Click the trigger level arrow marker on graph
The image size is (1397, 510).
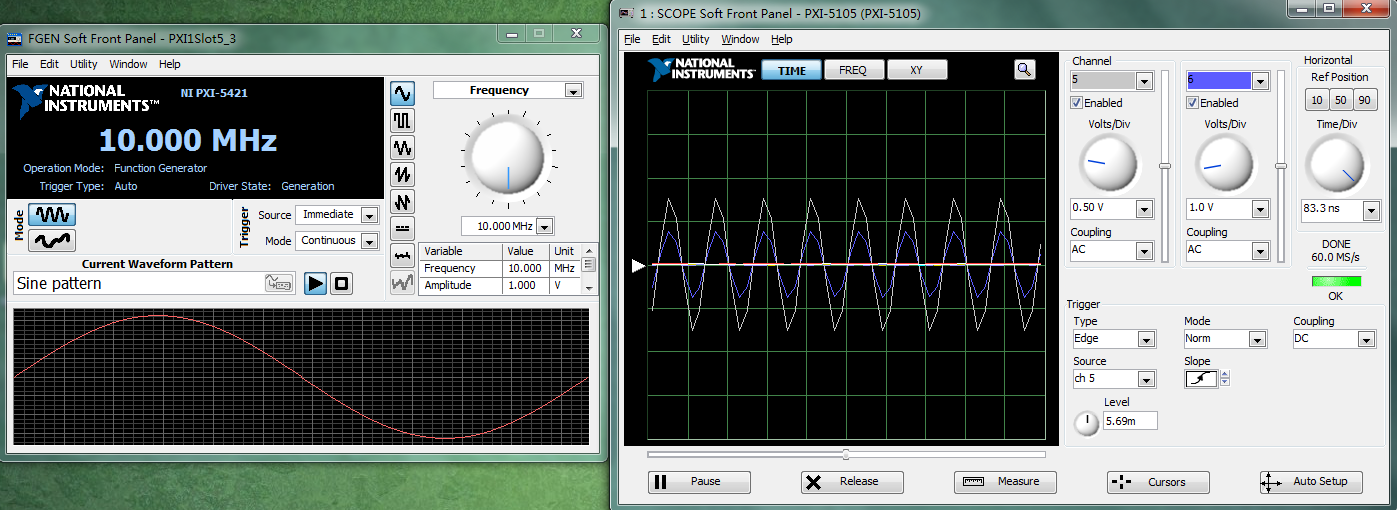click(x=638, y=266)
